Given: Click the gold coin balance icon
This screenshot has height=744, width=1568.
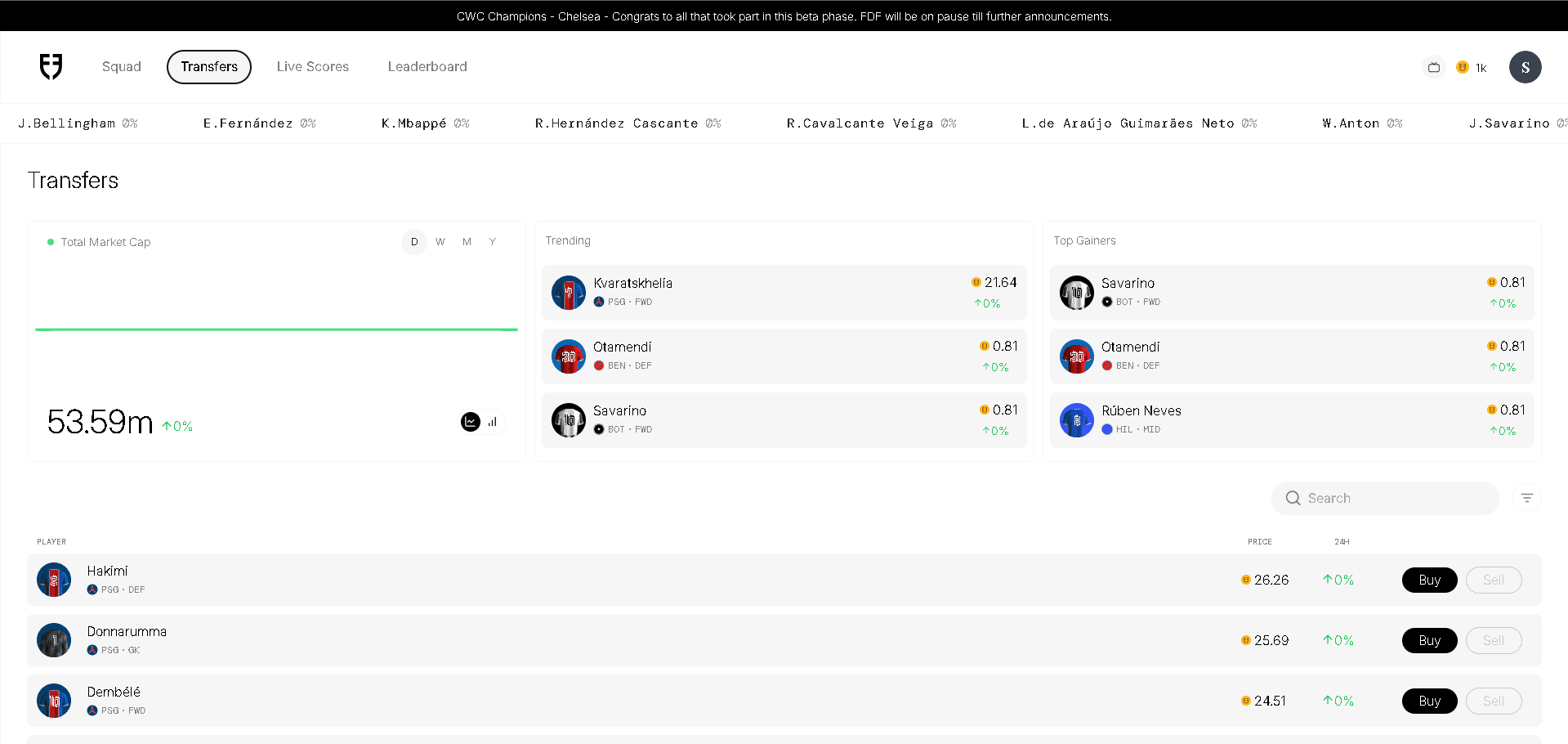Looking at the screenshot, I should pyautogui.click(x=1463, y=68).
